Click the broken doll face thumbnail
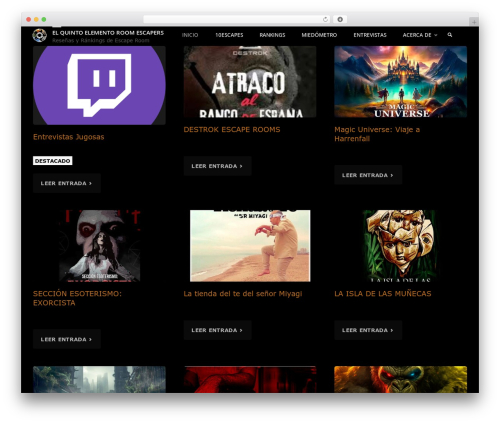Screen dimensions: 500x423 coord(400,246)
